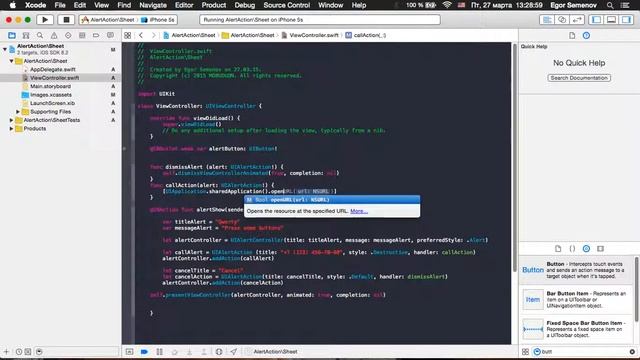Image resolution: width=640 pixels, height=360 pixels.
Task: Show the File inspector
Action: pos(572,36)
